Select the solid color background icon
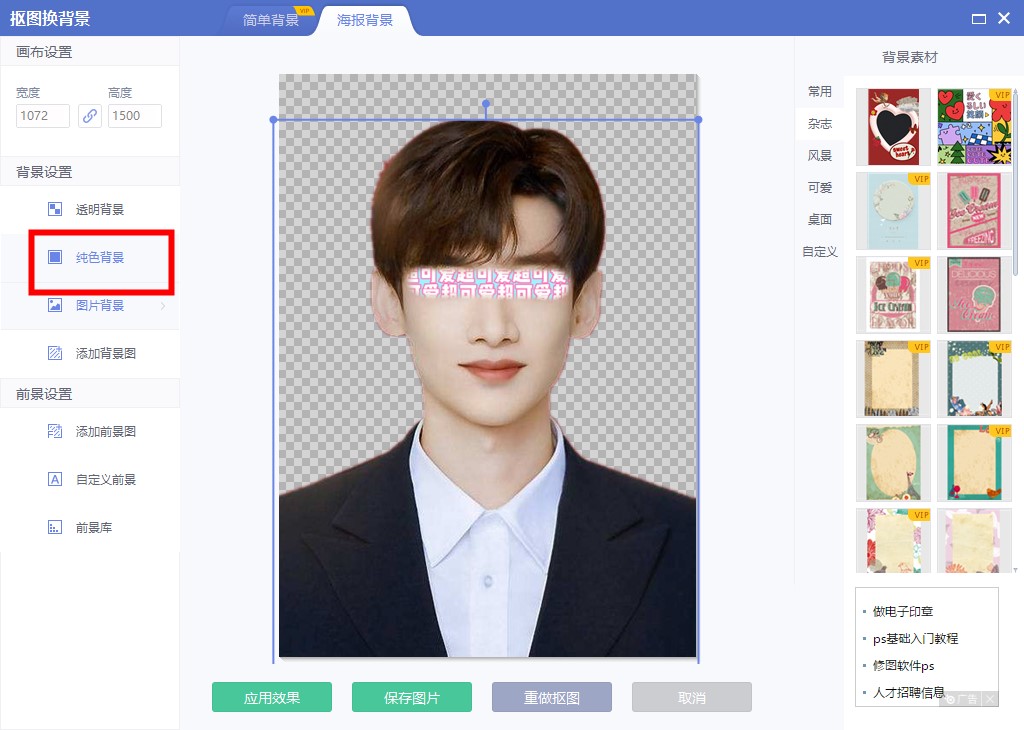The width and height of the screenshot is (1024, 730). 56,257
